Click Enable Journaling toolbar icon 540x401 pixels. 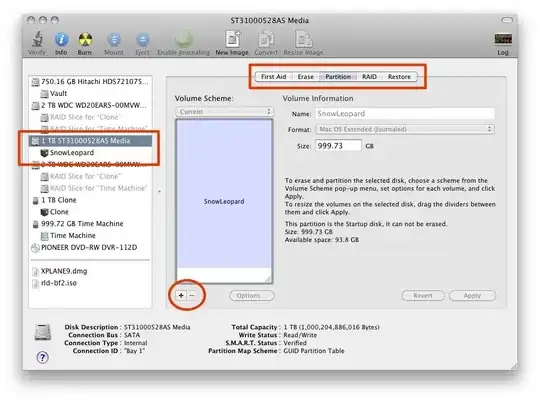coord(184,39)
